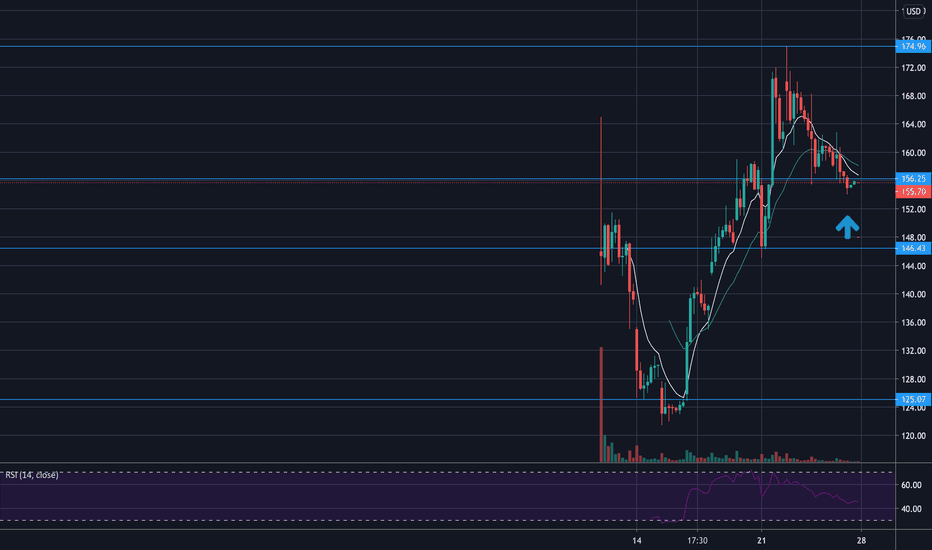Open the RSI (14, close) indicator legend
This screenshot has width=932, height=550.
(x=32, y=475)
